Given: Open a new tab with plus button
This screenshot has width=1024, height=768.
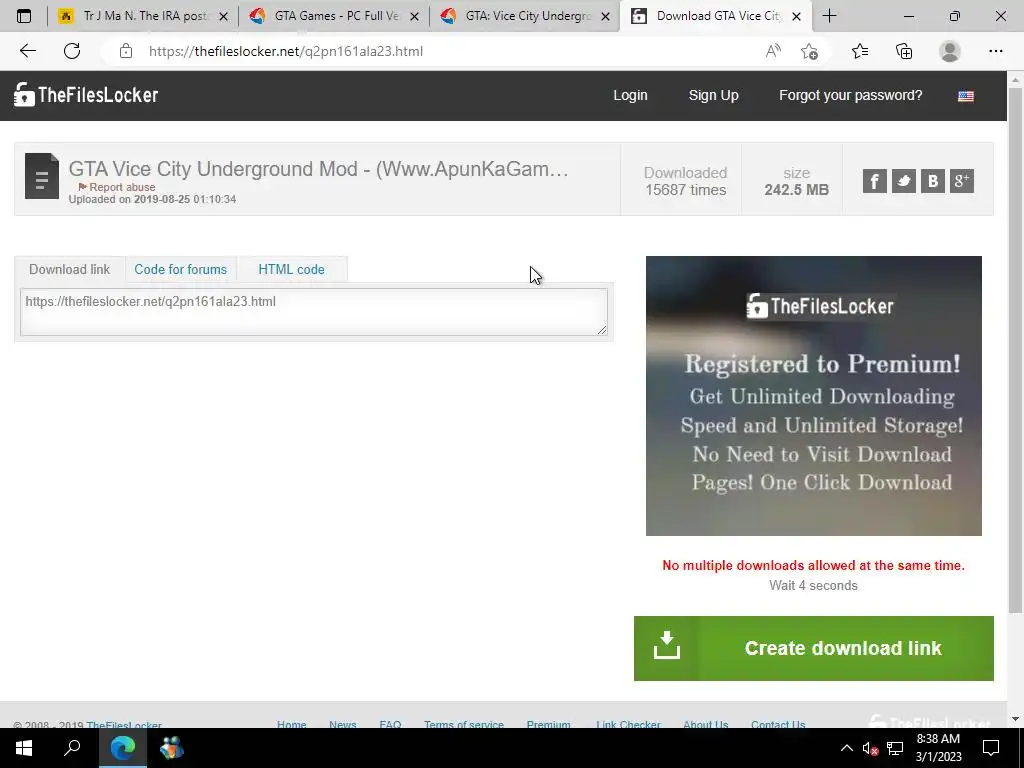Looking at the screenshot, I should (829, 16).
